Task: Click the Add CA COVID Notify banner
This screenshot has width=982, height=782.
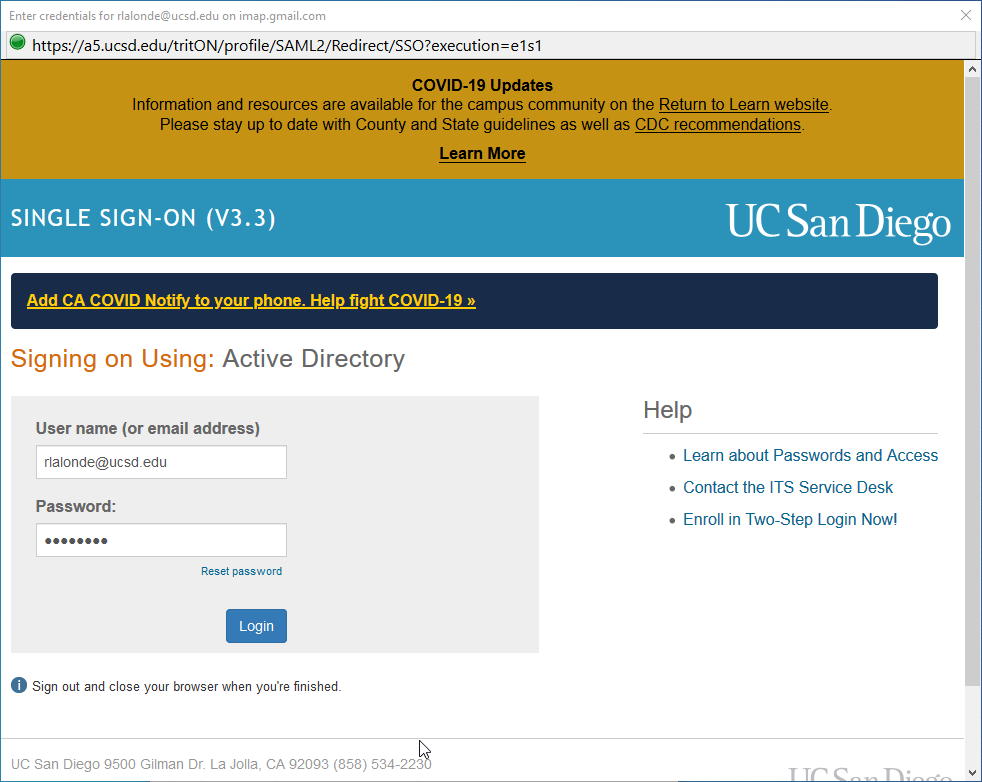Action: click(x=253, y=300)
